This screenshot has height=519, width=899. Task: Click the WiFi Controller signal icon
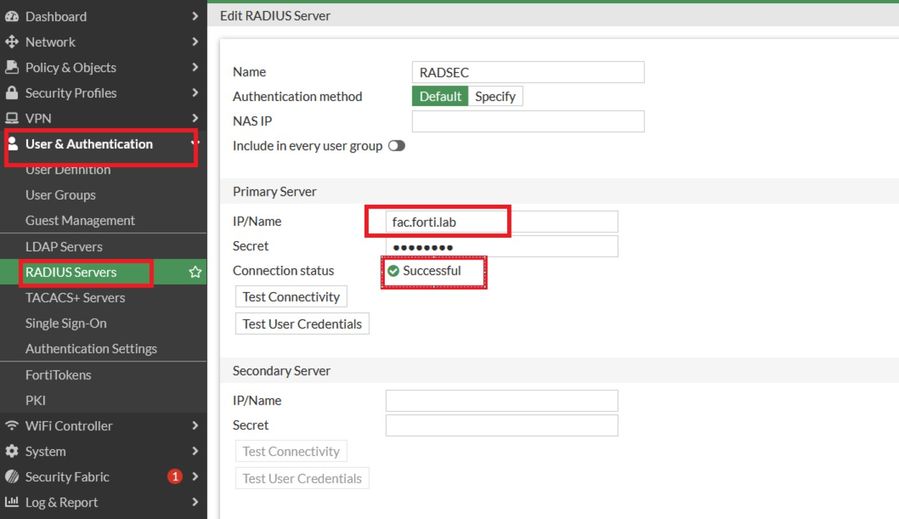(x=11, y=426)
